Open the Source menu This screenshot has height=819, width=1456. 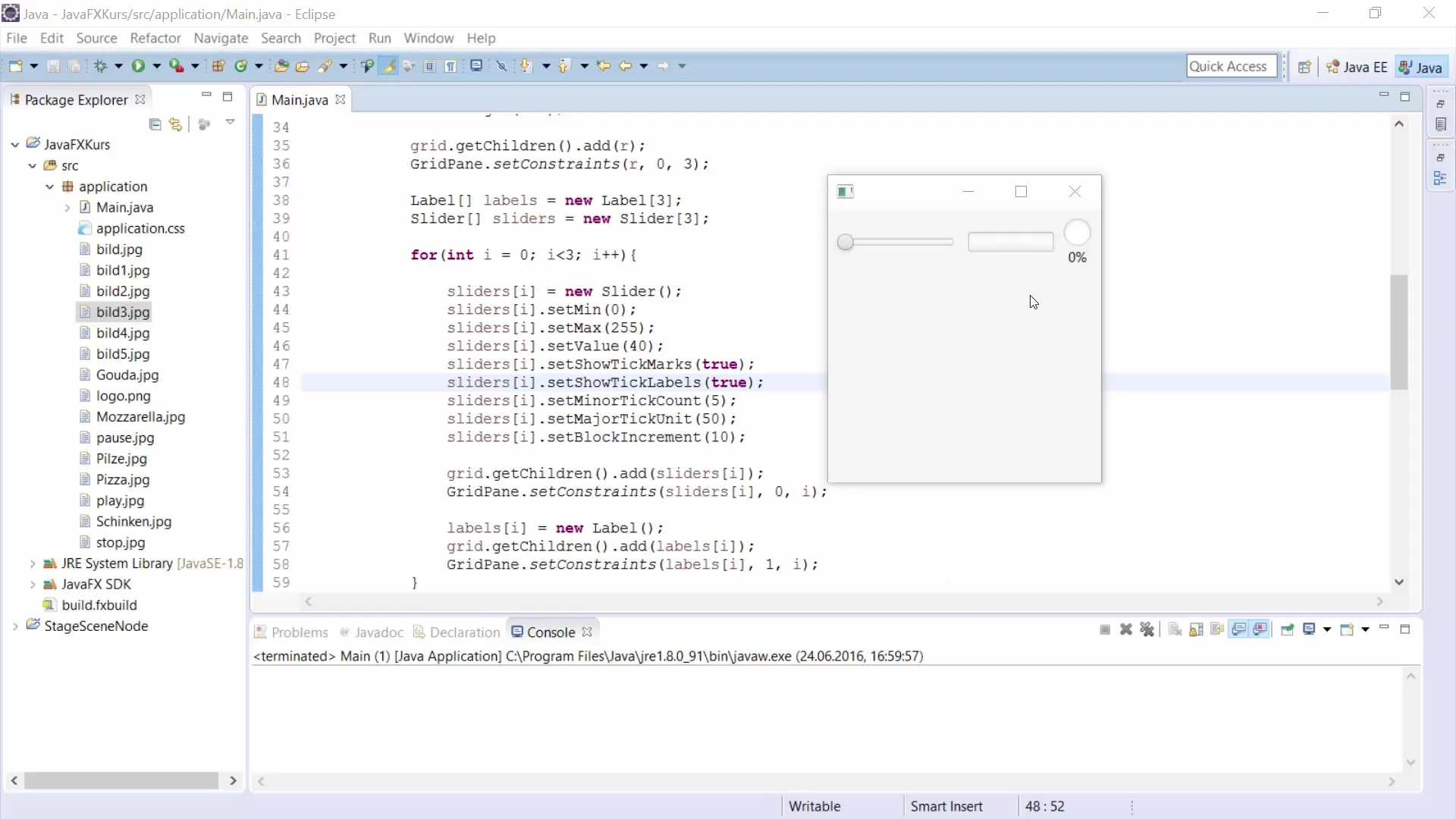pos(96,38)
